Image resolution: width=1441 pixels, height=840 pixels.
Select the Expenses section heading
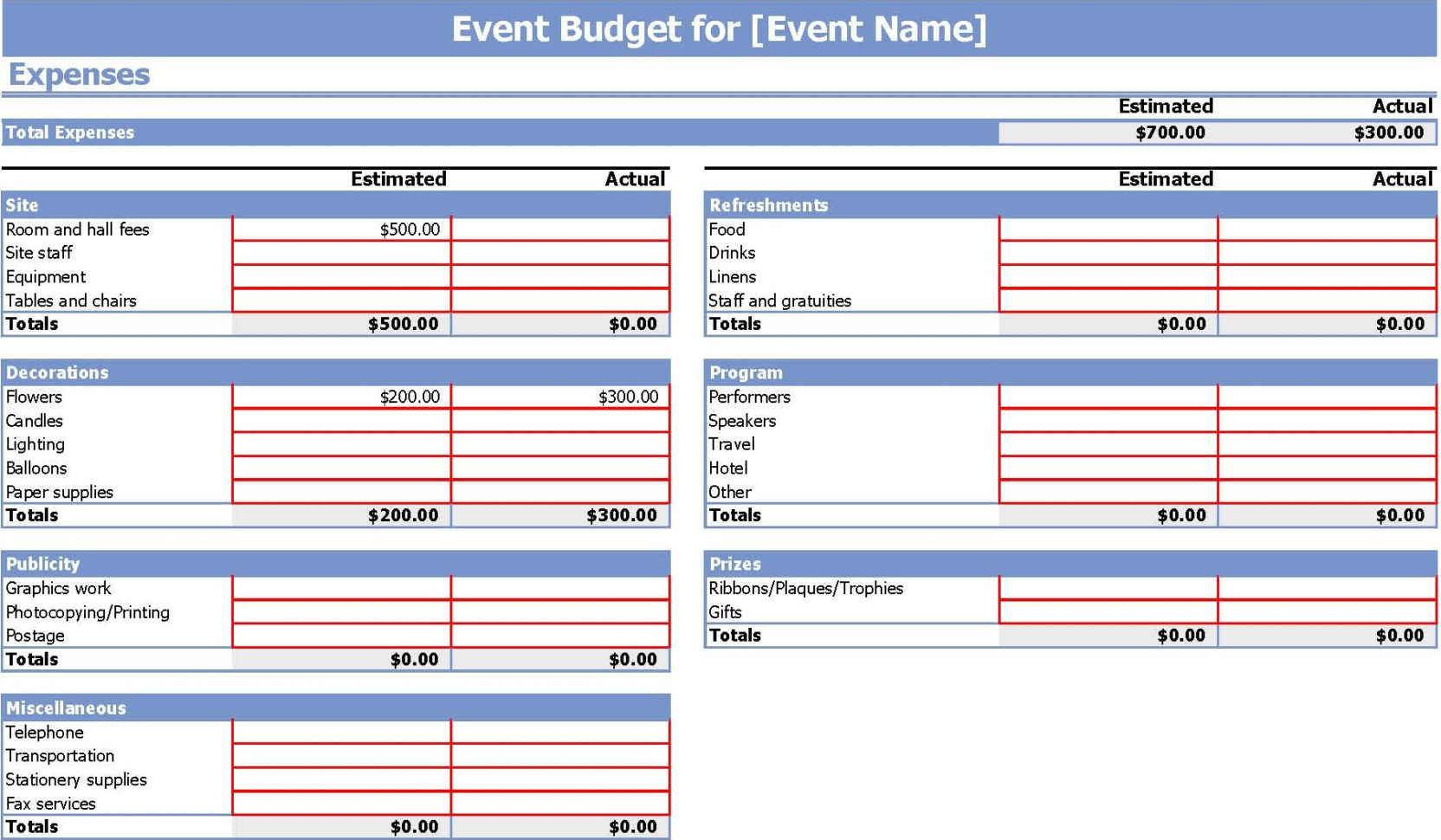point(78,75)
